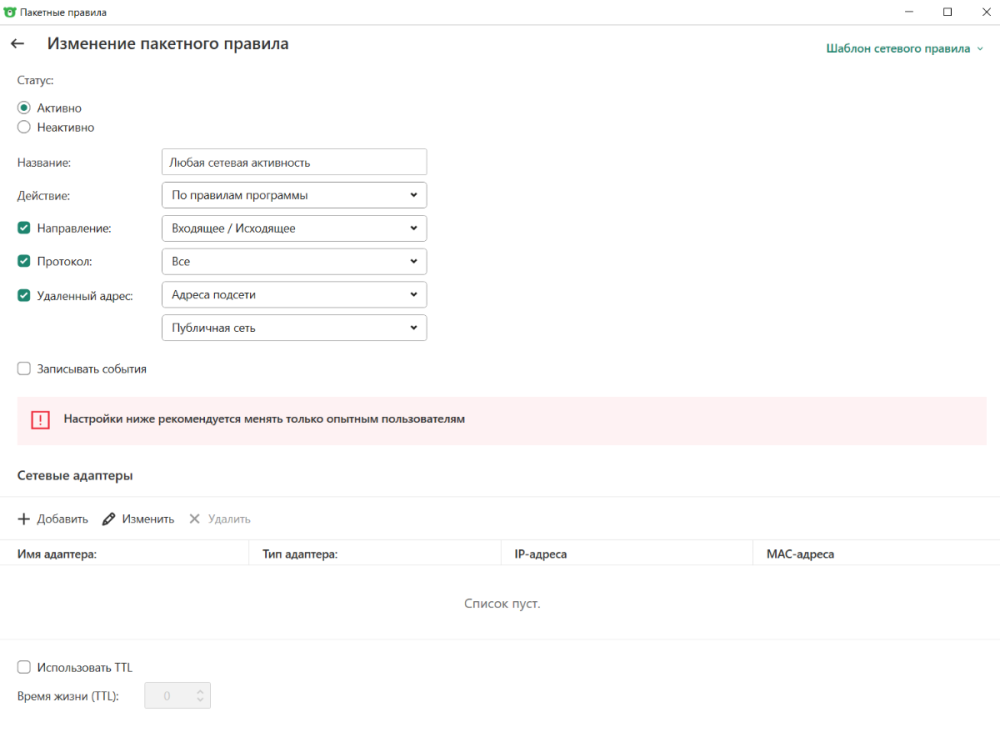Select the Активно radio button
Image resolution: width=1000 pixels, height=732 pixels.
tap(24, 108)
